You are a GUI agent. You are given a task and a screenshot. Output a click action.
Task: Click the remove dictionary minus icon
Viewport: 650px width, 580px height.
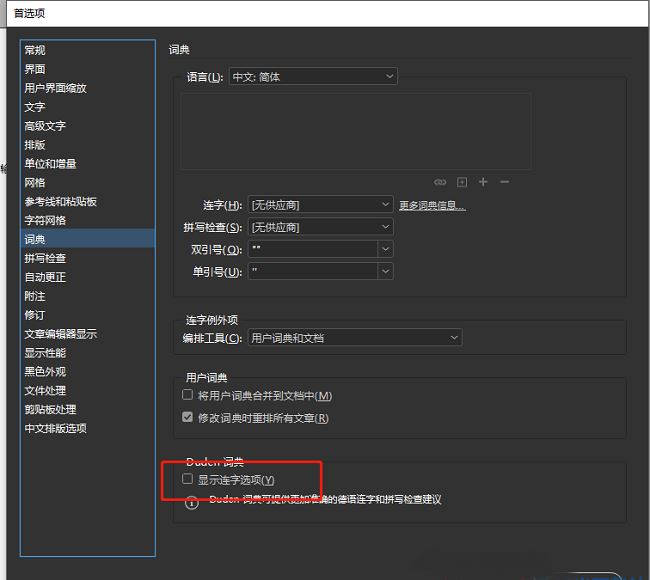pyautogui.click(x=504, y=182)
